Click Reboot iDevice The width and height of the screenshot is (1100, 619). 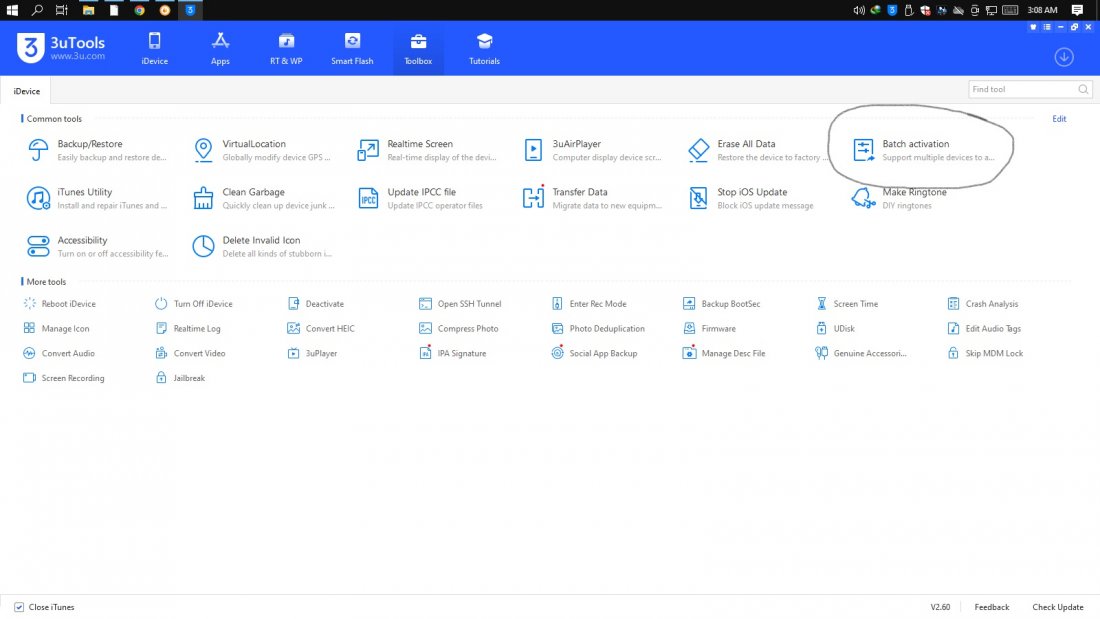tap(60, 304)
